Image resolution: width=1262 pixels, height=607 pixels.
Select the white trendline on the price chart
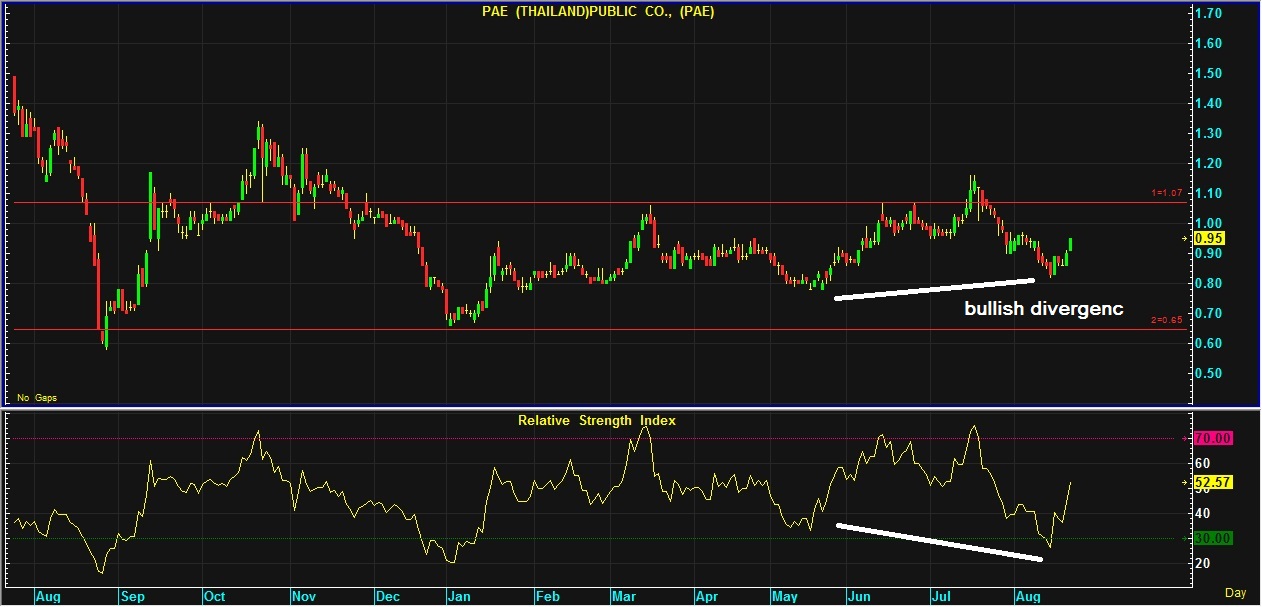coord(934,289)
